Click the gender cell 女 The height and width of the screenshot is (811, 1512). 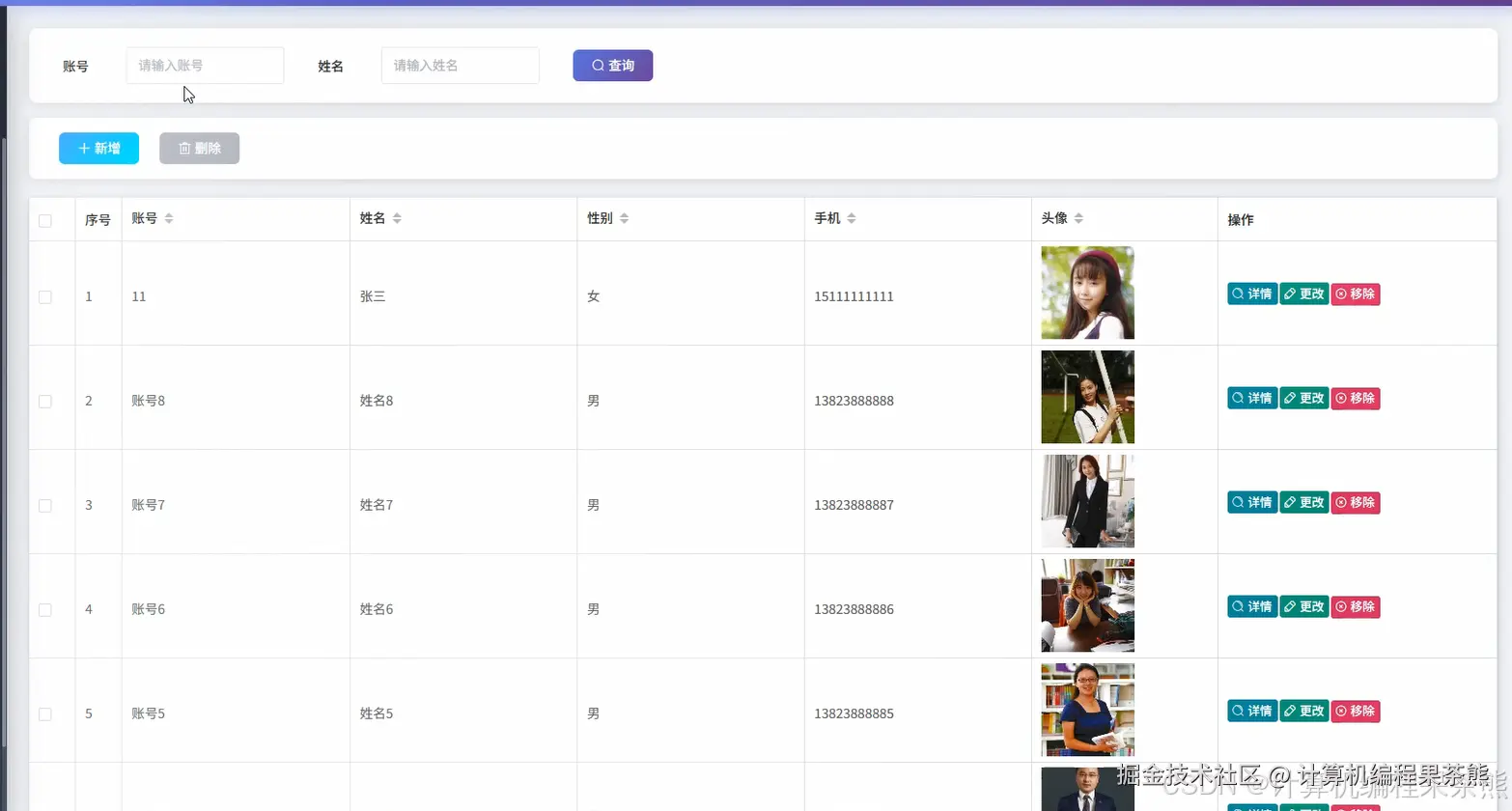click(x=594, y=296)
